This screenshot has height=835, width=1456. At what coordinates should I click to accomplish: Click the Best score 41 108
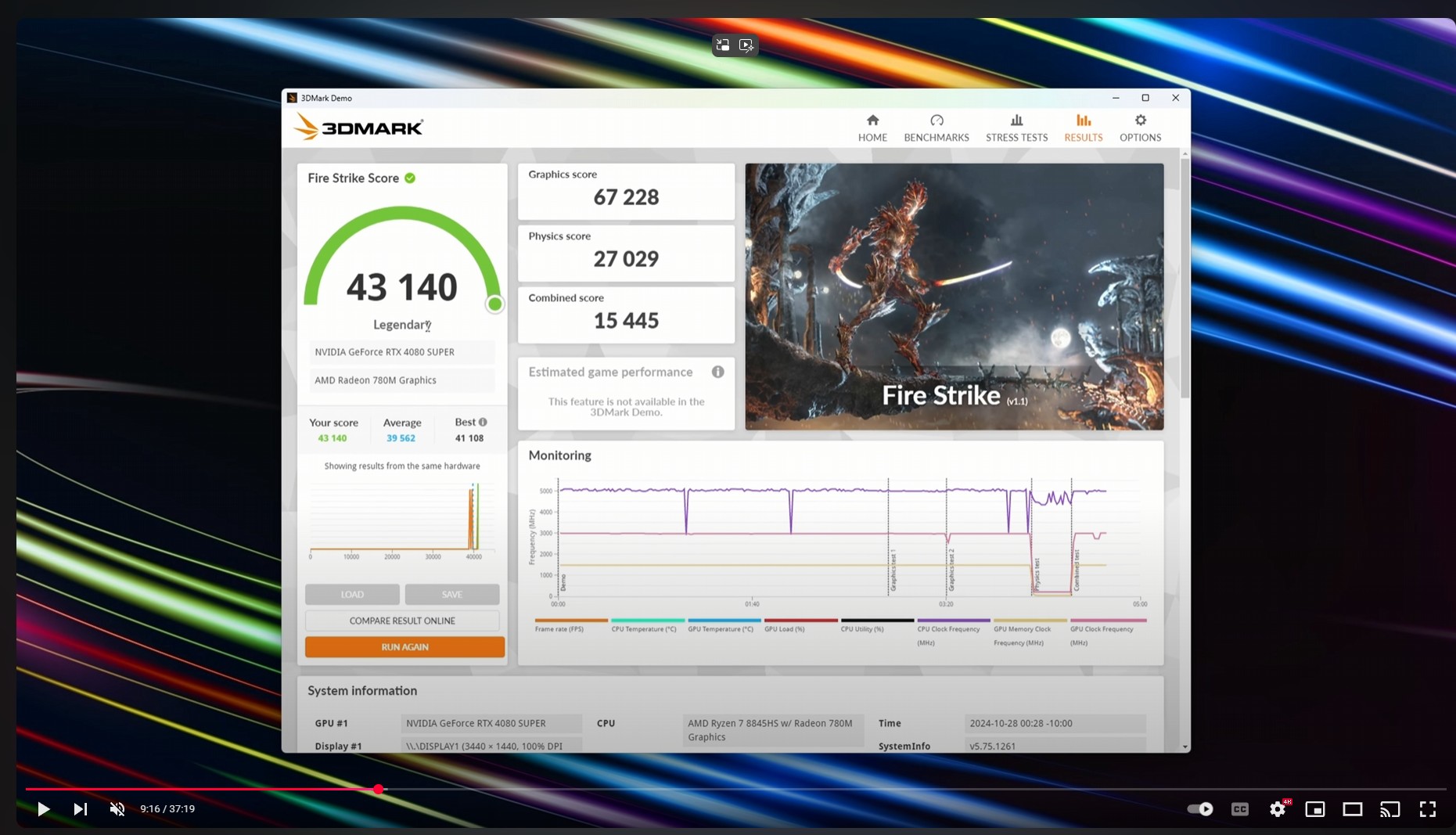469,438
